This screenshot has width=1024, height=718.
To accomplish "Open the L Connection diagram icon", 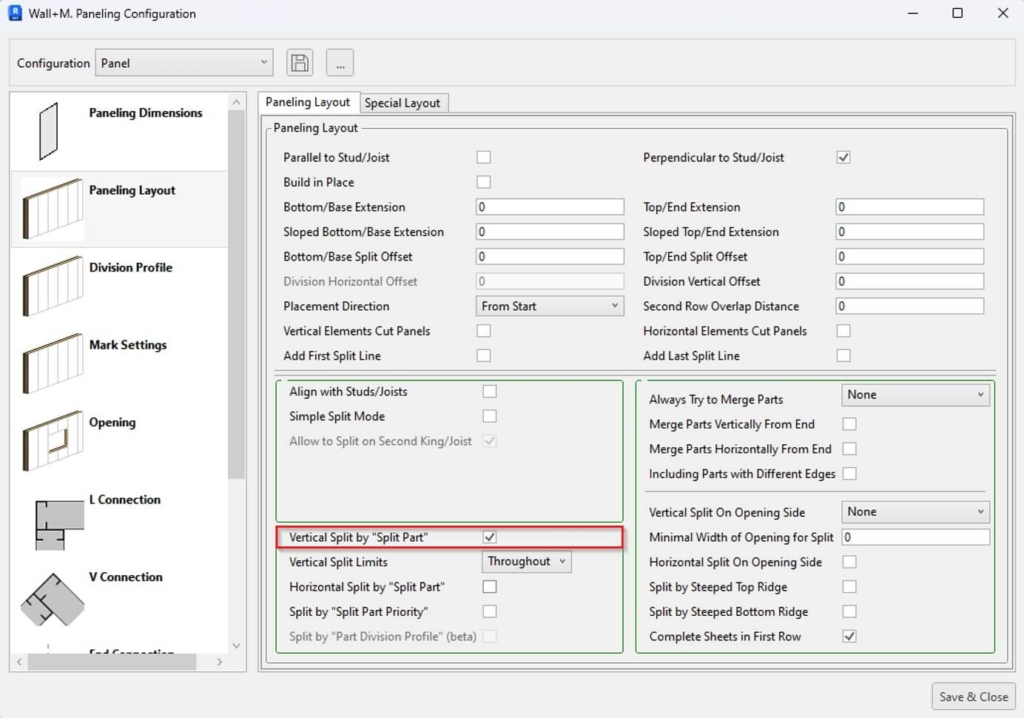I will 59,525.
